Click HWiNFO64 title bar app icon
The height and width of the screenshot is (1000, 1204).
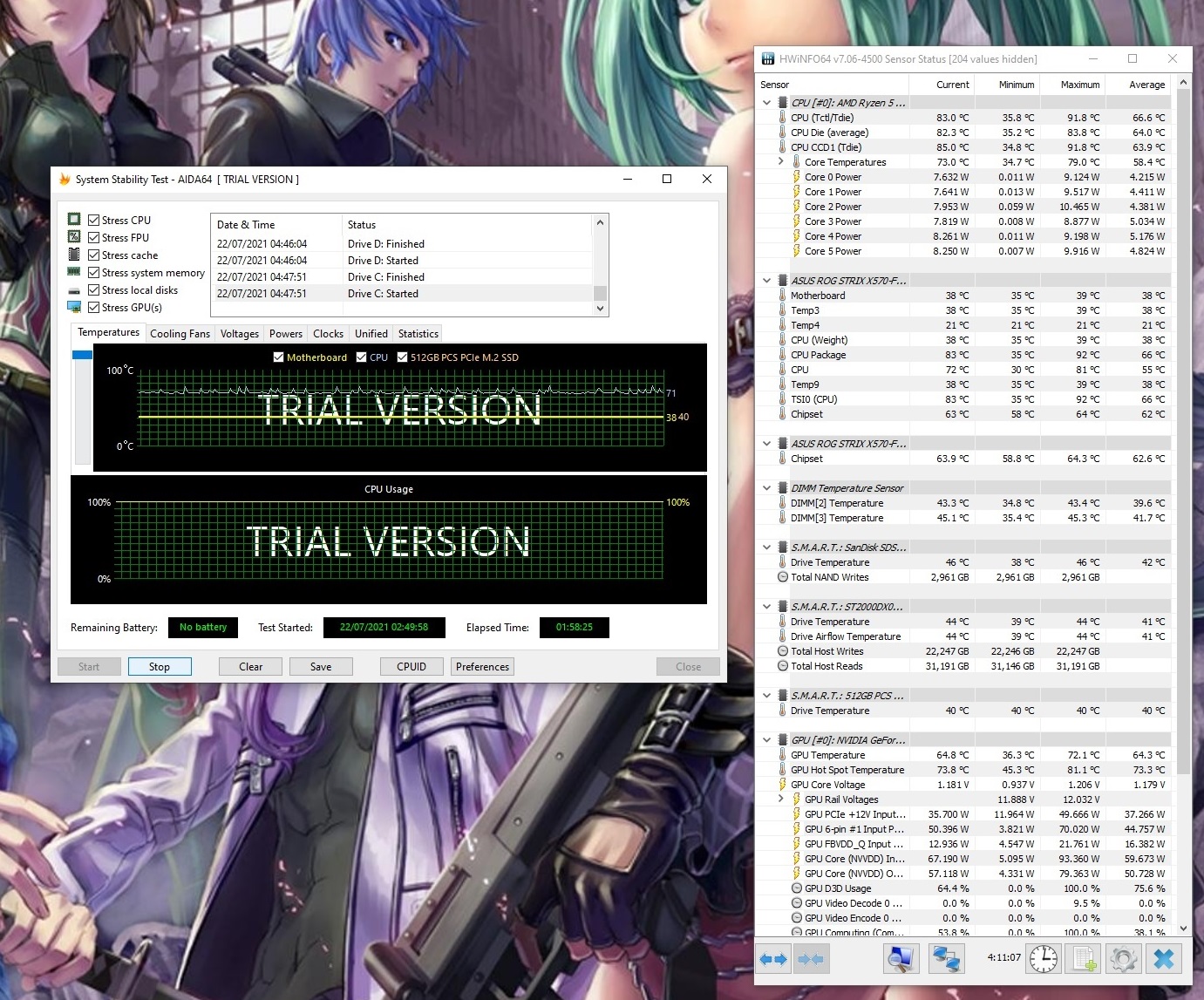coord(768,59)
